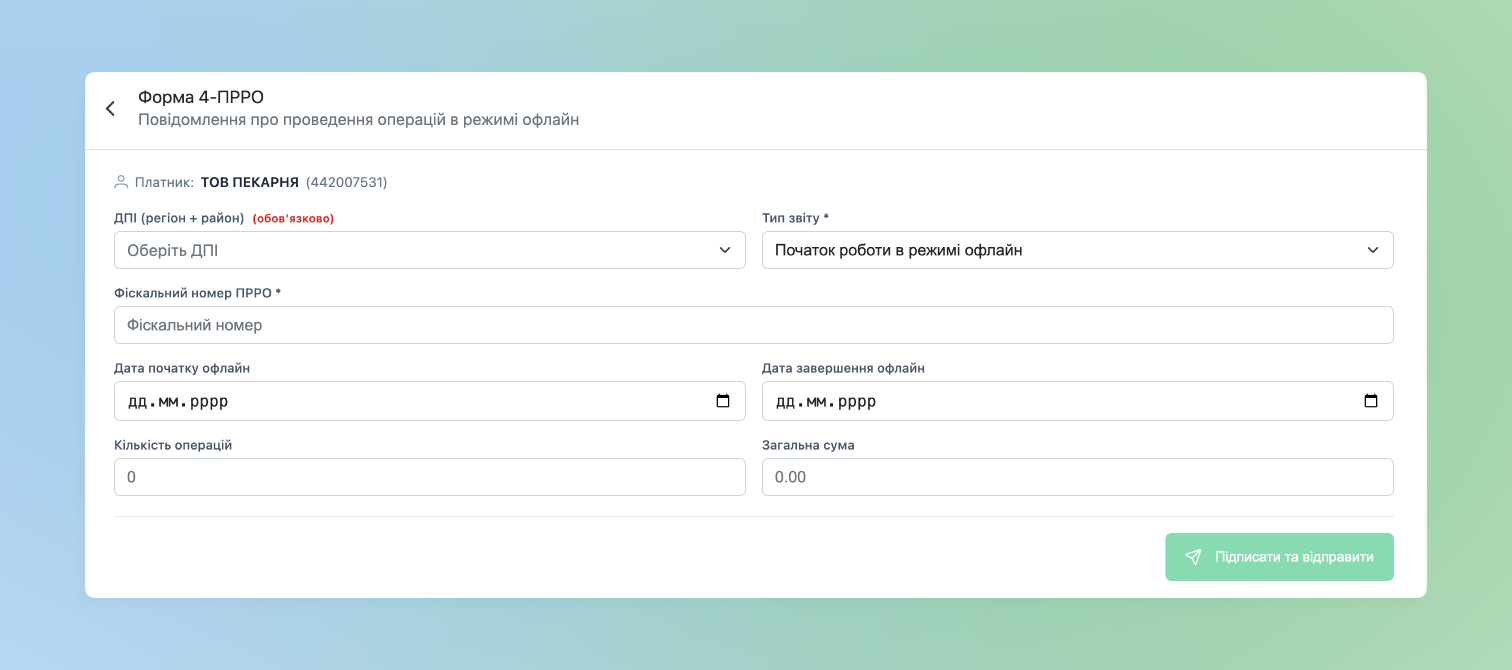Select the day segment of Дата завершення офлайн

786,402
